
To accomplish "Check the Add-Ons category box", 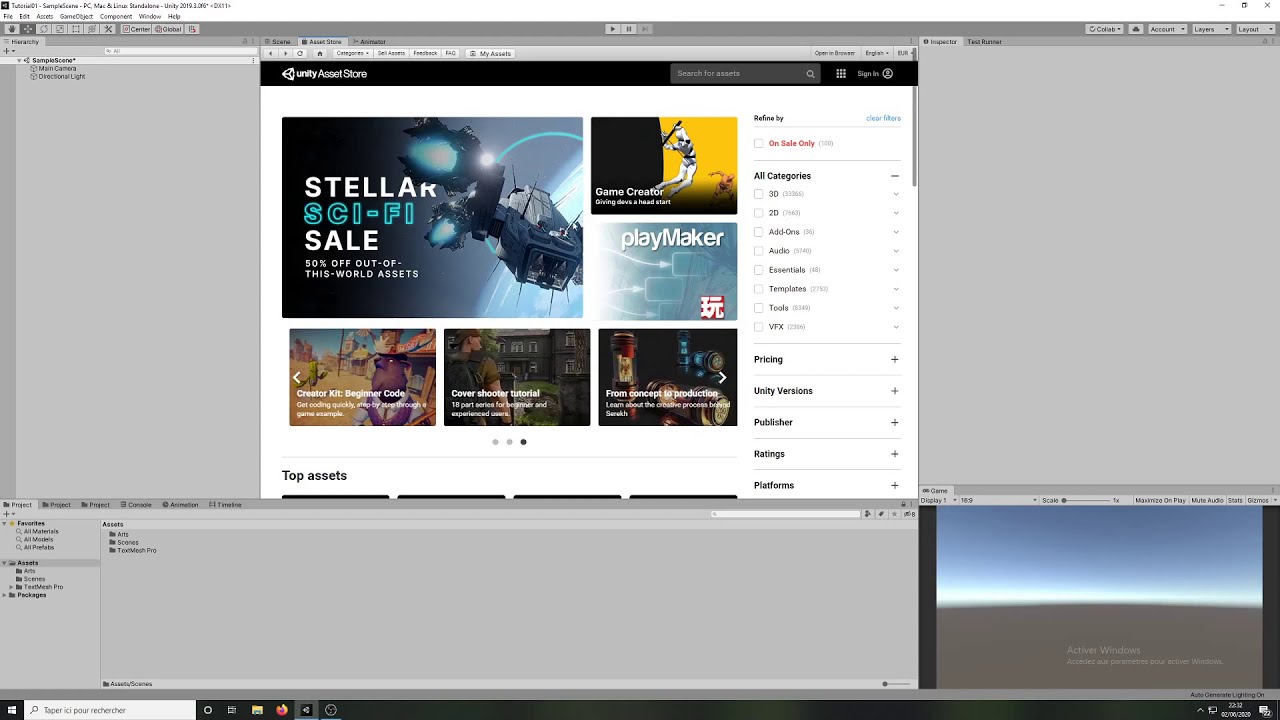I will point(759,232).
